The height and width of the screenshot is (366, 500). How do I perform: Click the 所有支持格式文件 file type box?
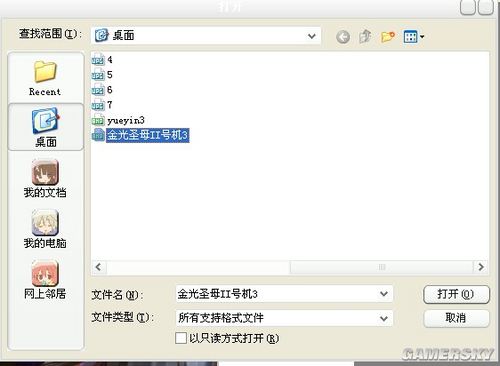(284, 318)
